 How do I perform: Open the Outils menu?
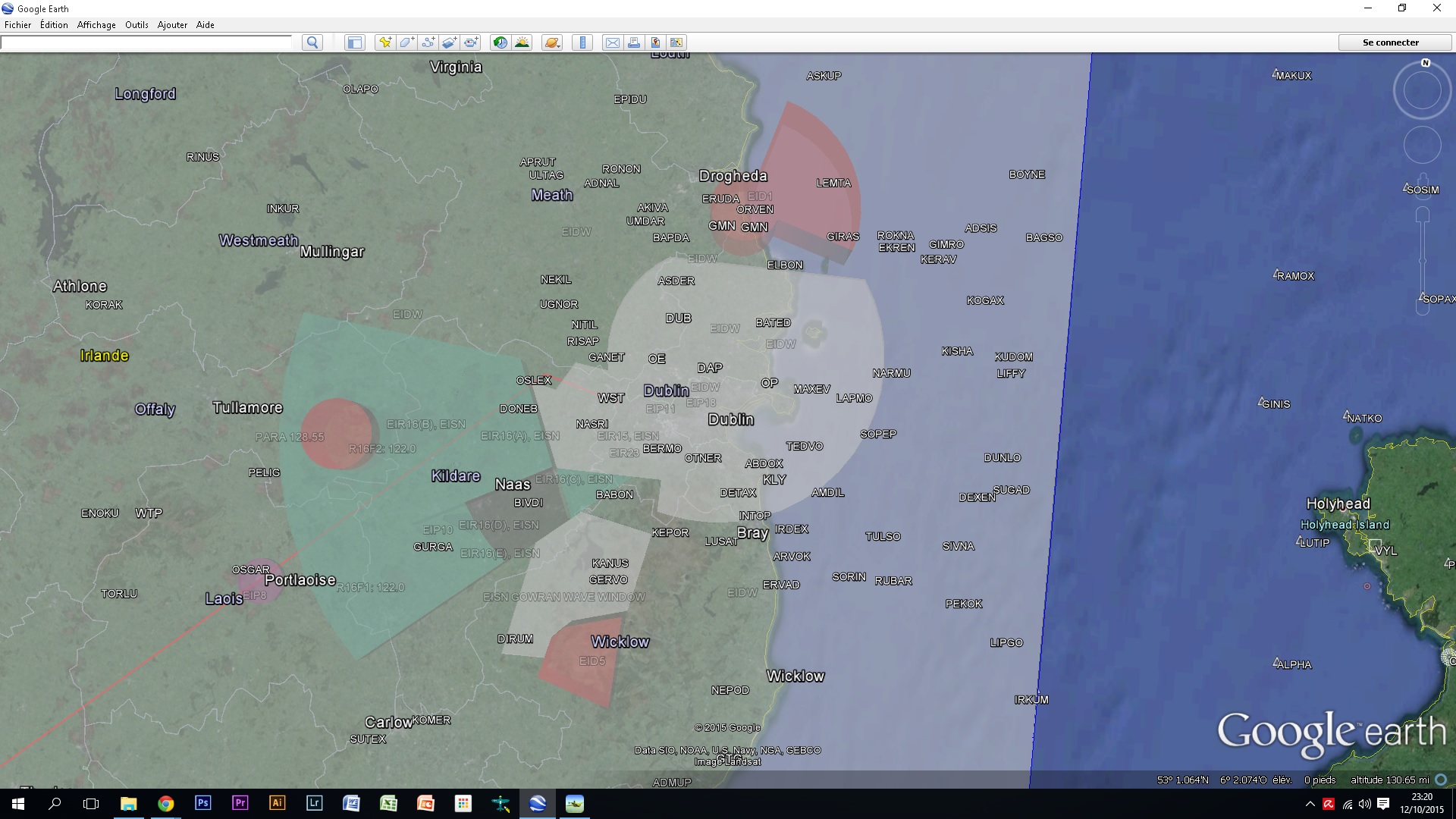(136, 25)
